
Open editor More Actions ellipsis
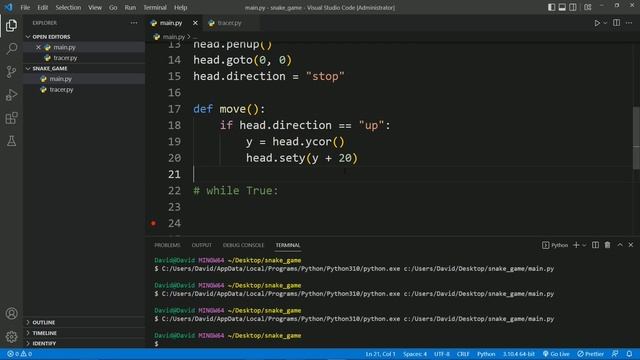(629, 23)
